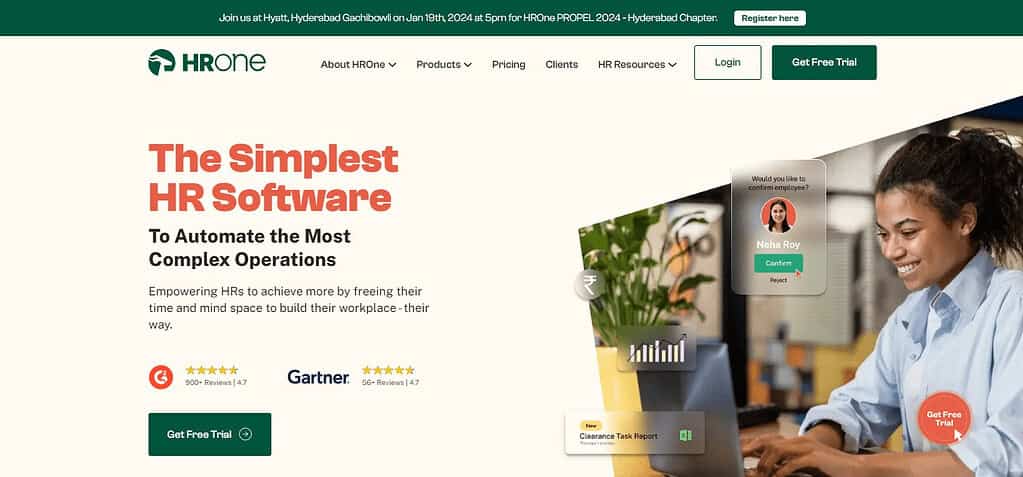Click "The Simplest HR Software" heading
The image size is (1023, 477).
click(273, 177)
